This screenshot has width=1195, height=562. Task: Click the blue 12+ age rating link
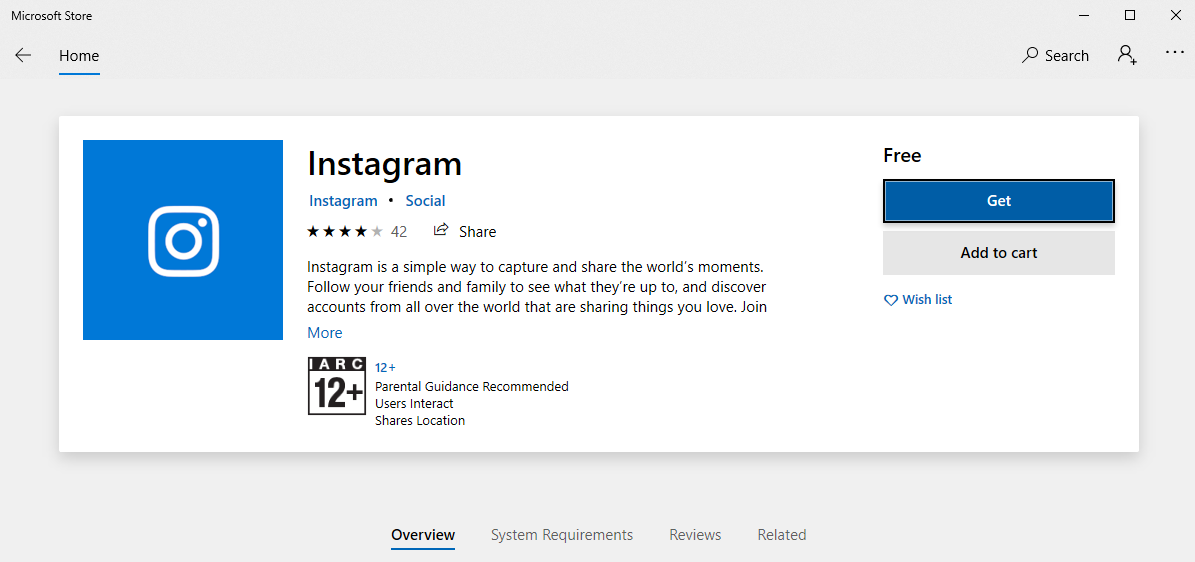[385, 368]
